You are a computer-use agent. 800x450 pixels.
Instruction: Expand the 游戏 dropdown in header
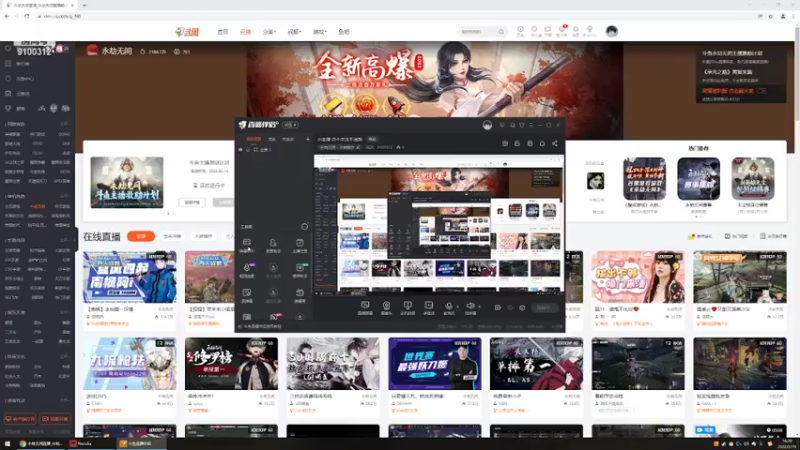(x=319, y=32)
